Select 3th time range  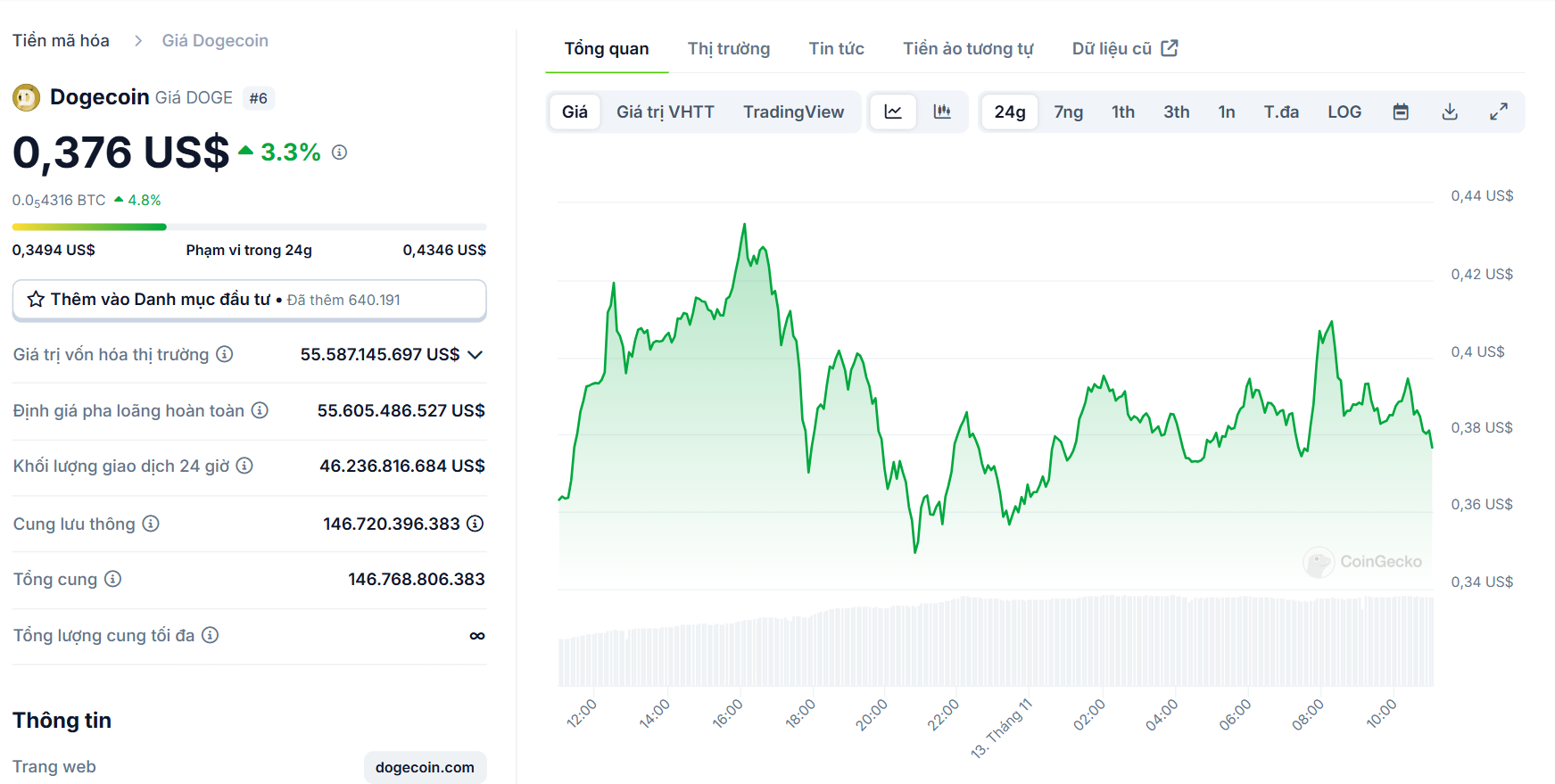point(1177,111)
